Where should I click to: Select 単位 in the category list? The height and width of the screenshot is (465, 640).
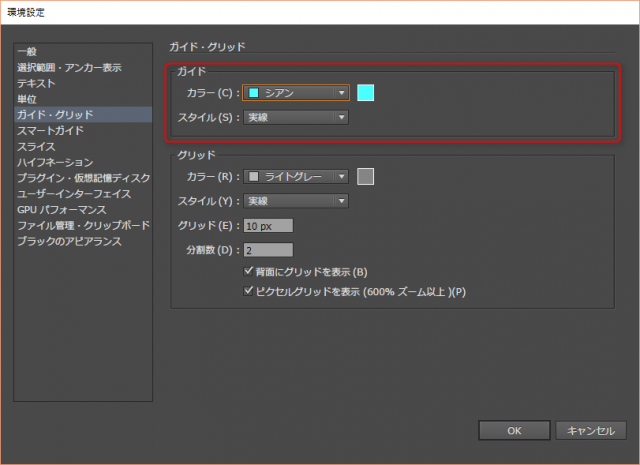26,99
